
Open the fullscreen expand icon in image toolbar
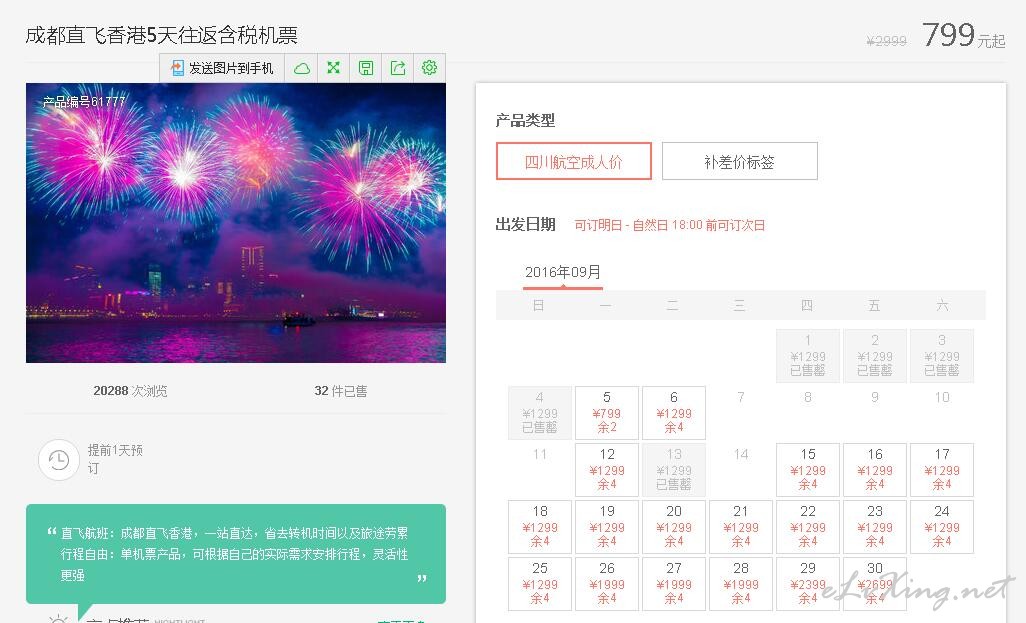click(334, 67)
